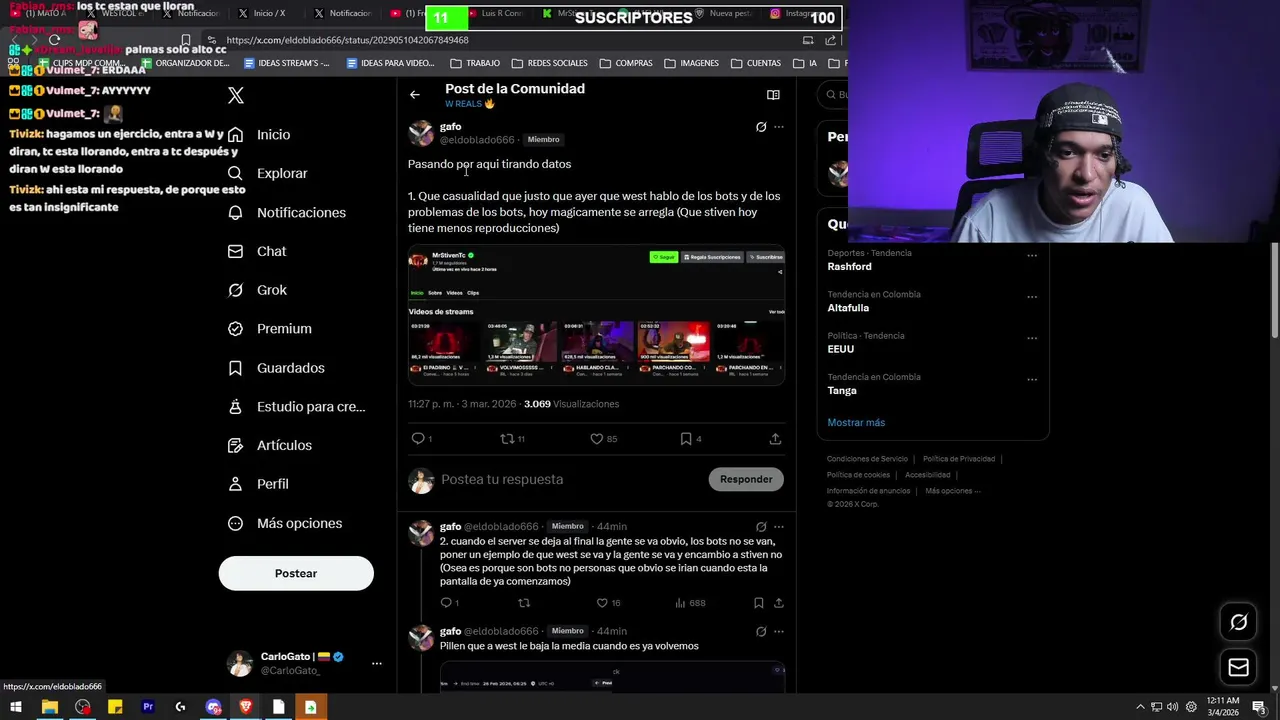Open IDEAS PARA VIDEO bookmark
The width and height of the screenshot is (1280, 720).
(391, 63)
